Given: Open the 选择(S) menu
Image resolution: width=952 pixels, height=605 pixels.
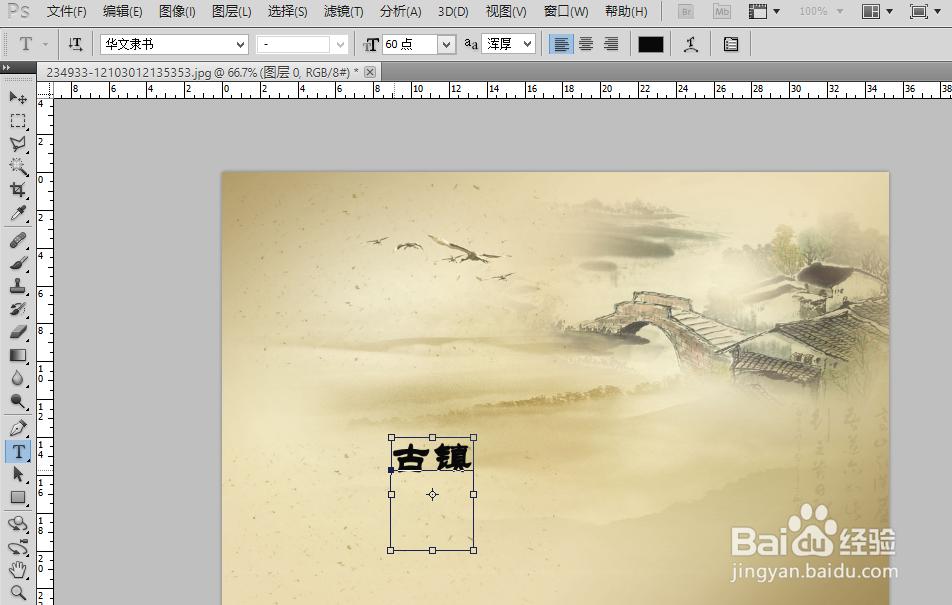Looking at the screenshot, I should point(287,12).
